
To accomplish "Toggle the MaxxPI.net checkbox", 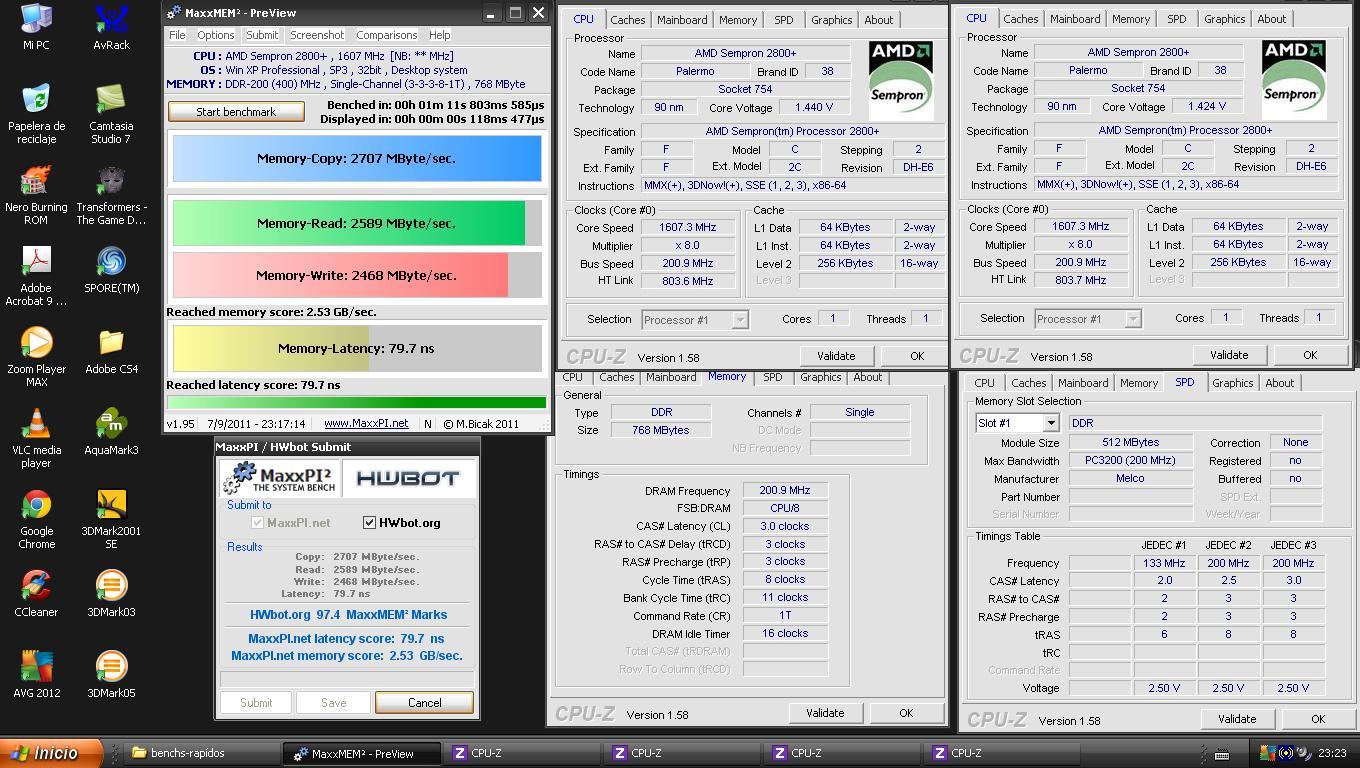I will [x=258, y=522].
